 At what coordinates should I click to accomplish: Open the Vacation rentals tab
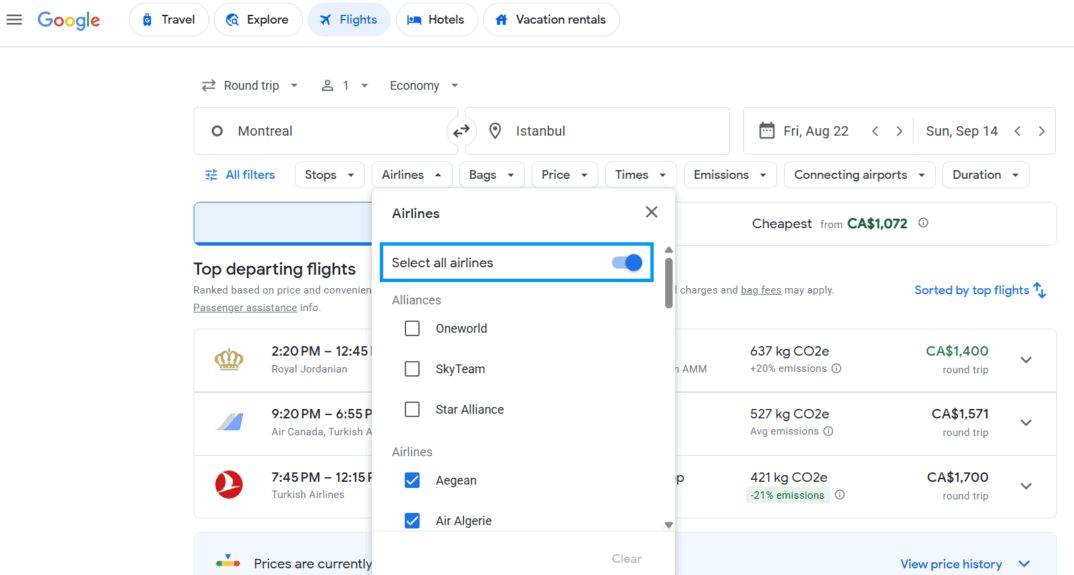(551, 20)
